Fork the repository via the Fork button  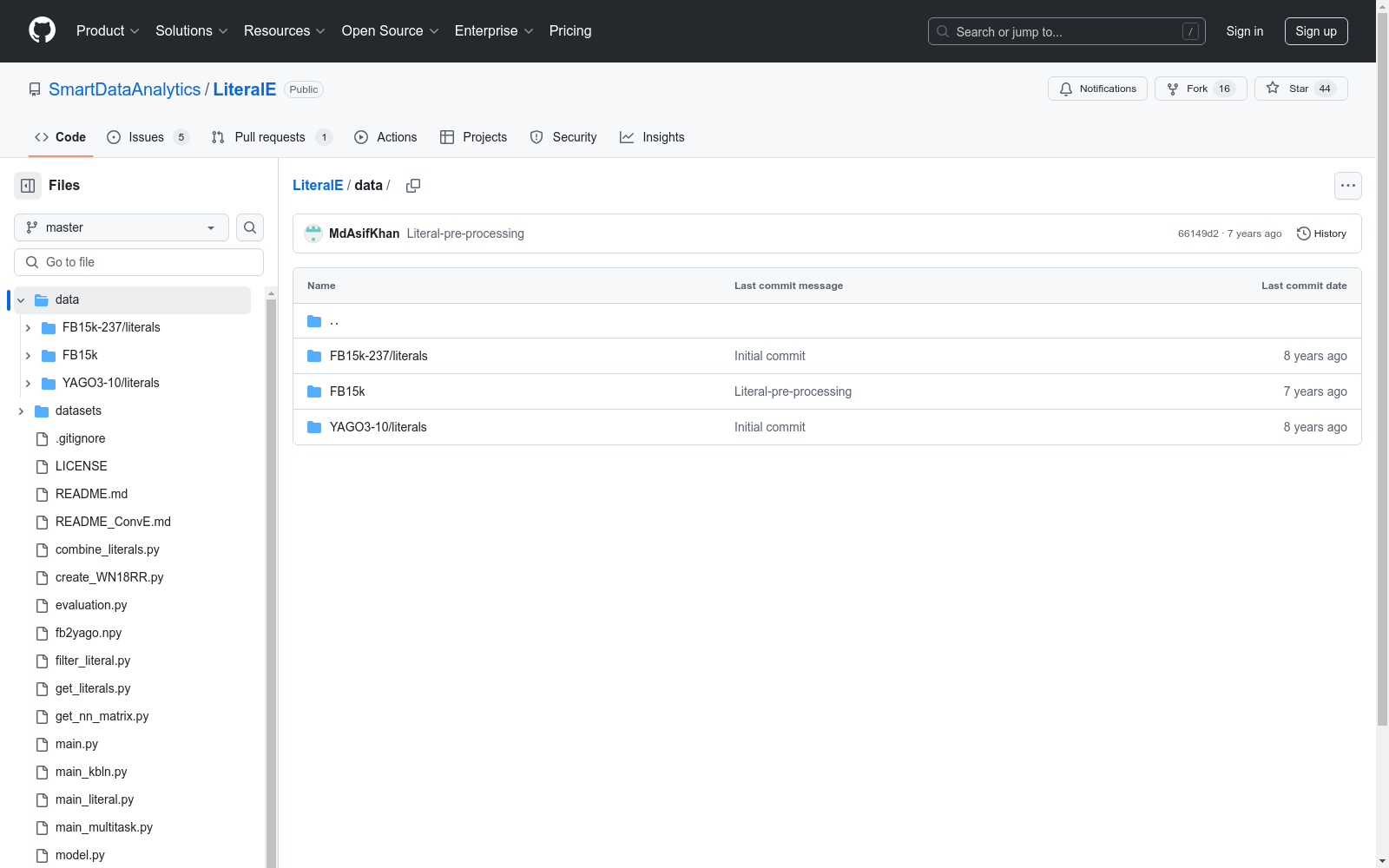[1201, 89]
